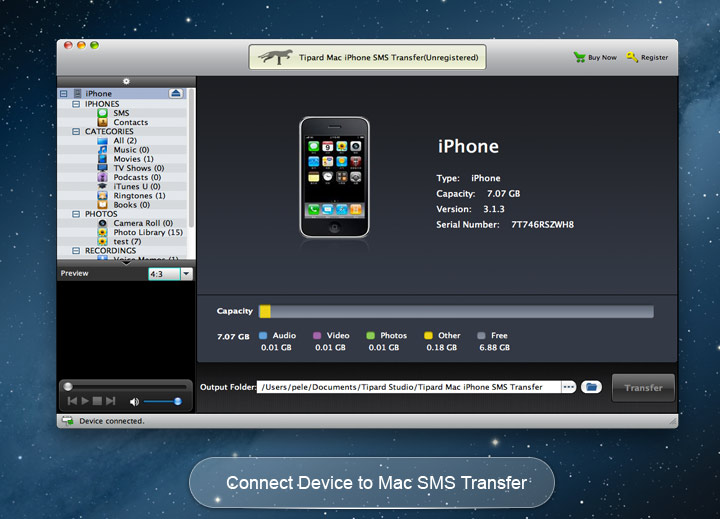This screenshot has width=720, height=519.
Task: Click the stop playback button
Action: (97, 401)
